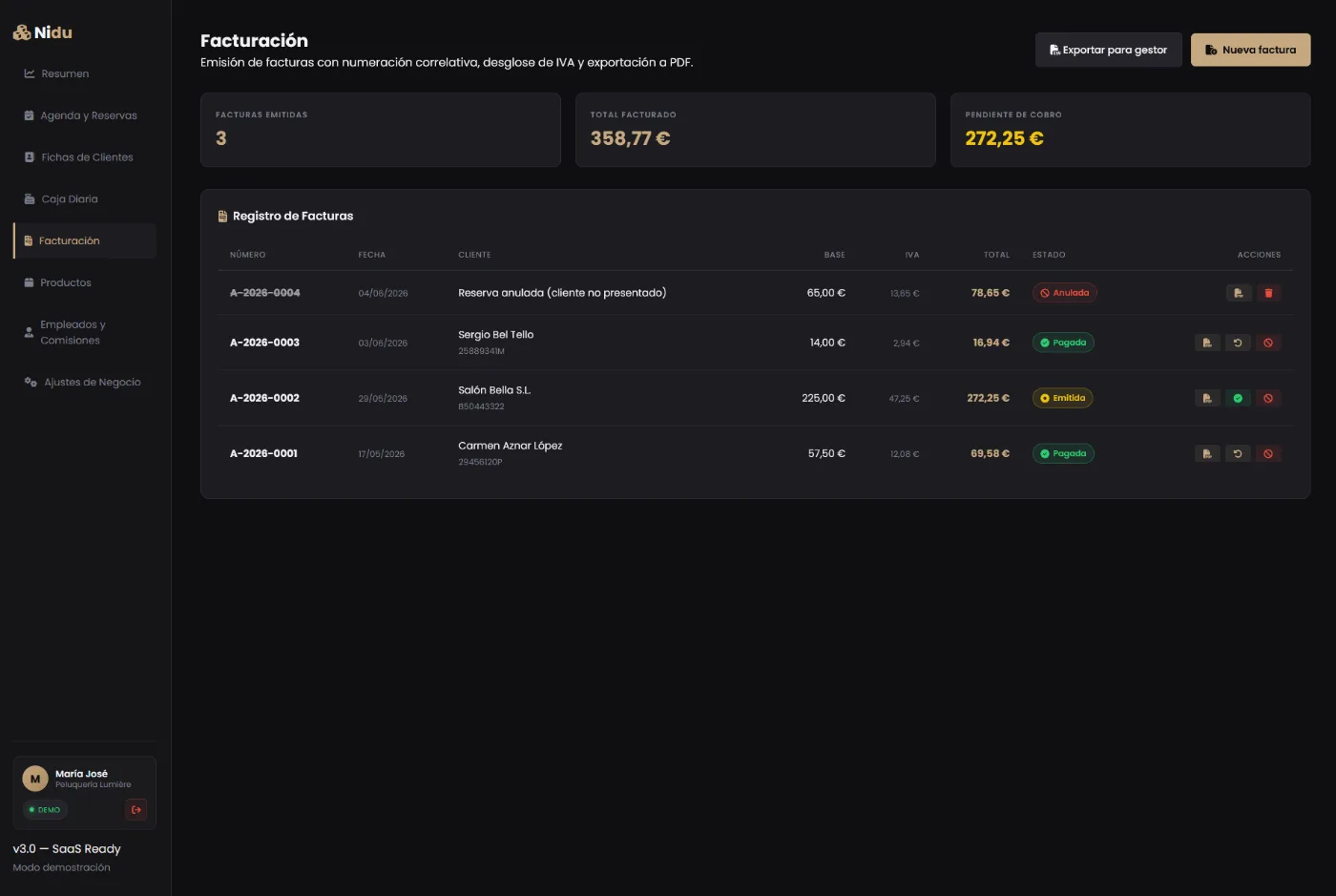Viewport: 1336px width, 896px height.
Task: Click Pagada badge for Sergio Bel Tello
Action: 1063,343
